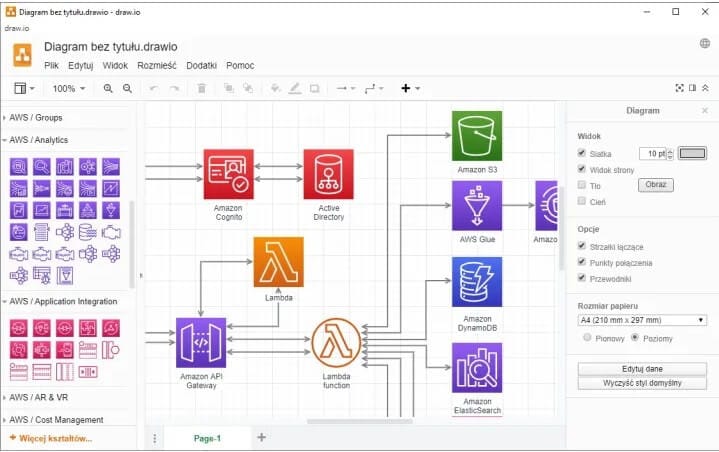
Task: Click the delete trash icon
Action: click(201, 88)
